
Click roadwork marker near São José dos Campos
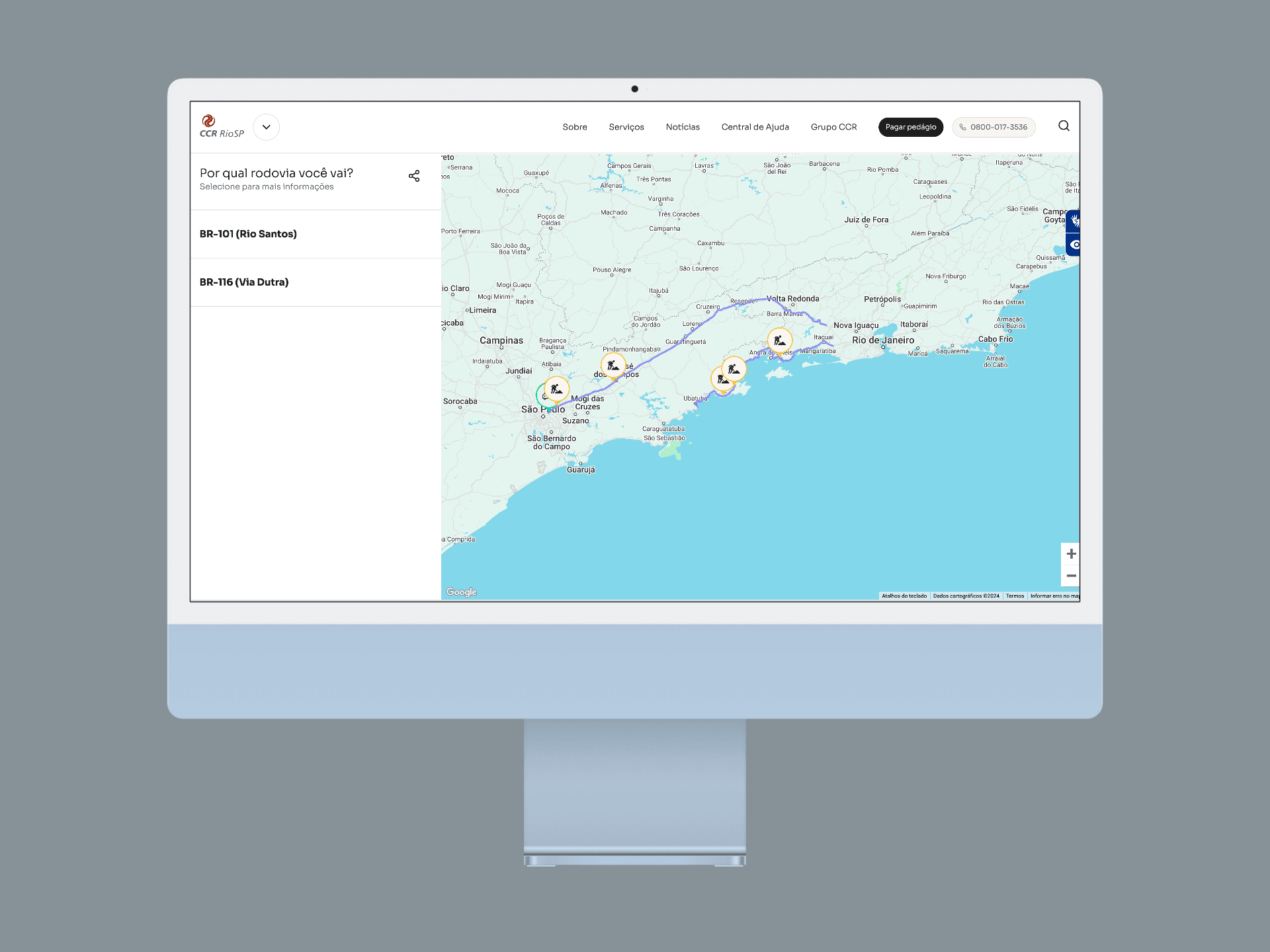613,366
